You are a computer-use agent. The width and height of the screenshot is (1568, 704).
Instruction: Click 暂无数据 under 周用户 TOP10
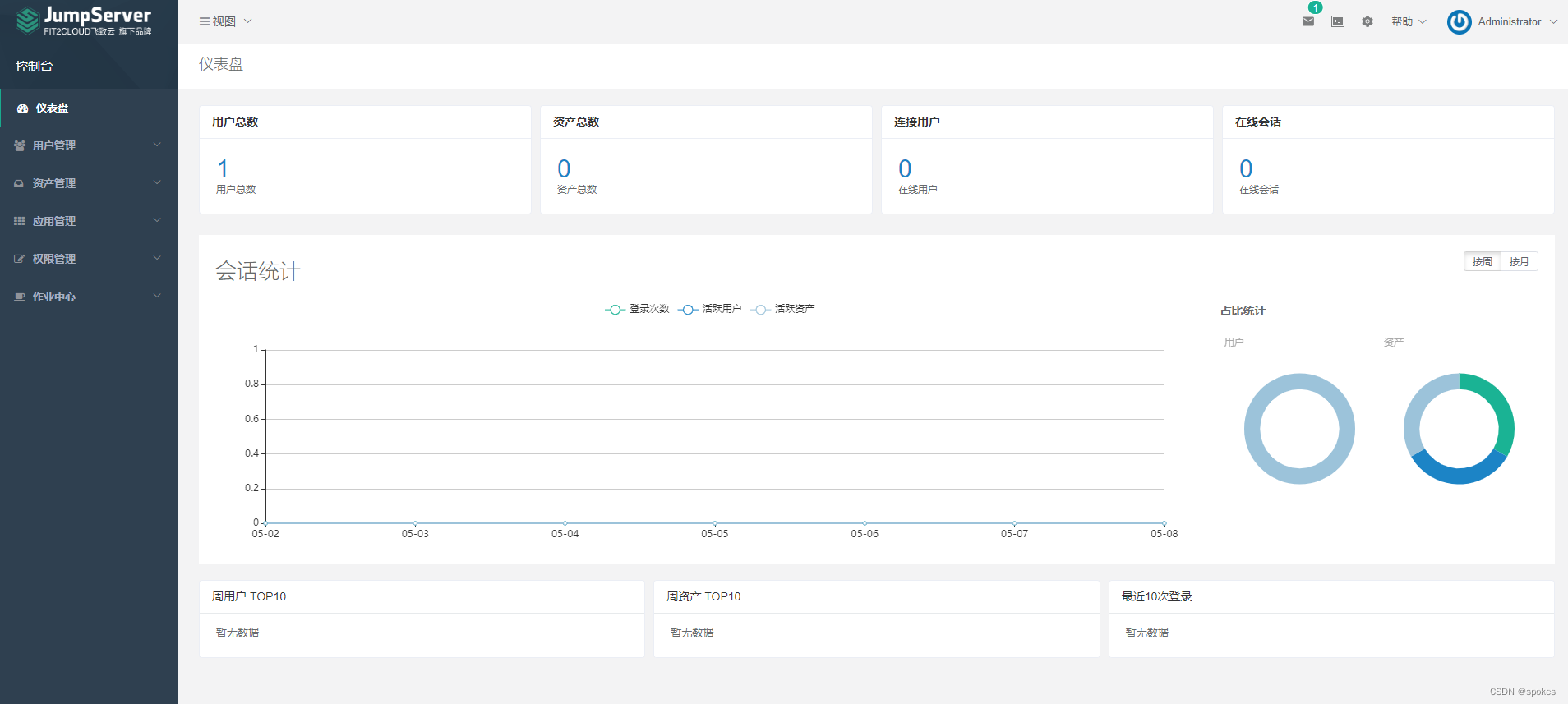[x=238, y=633]
